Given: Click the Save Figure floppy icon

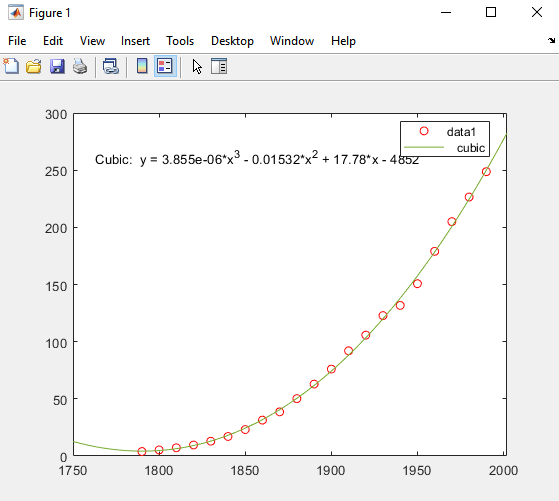Looking at the screenshot, I should click(57, 67).
